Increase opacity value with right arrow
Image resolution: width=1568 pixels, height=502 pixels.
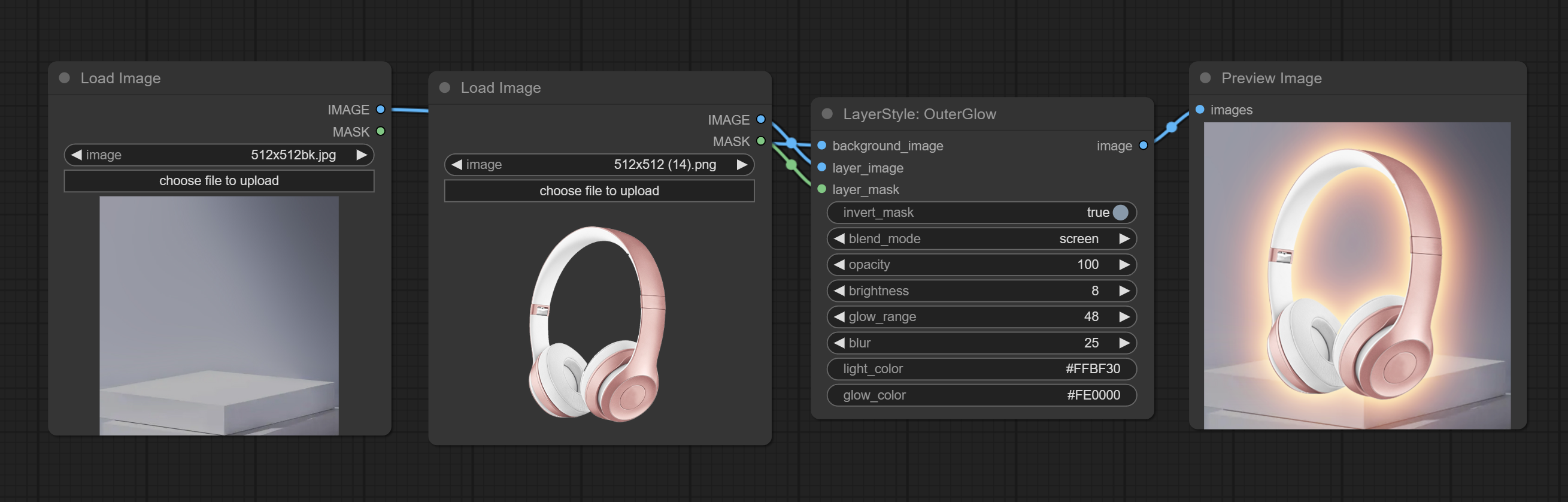[x=1124, y=265]
